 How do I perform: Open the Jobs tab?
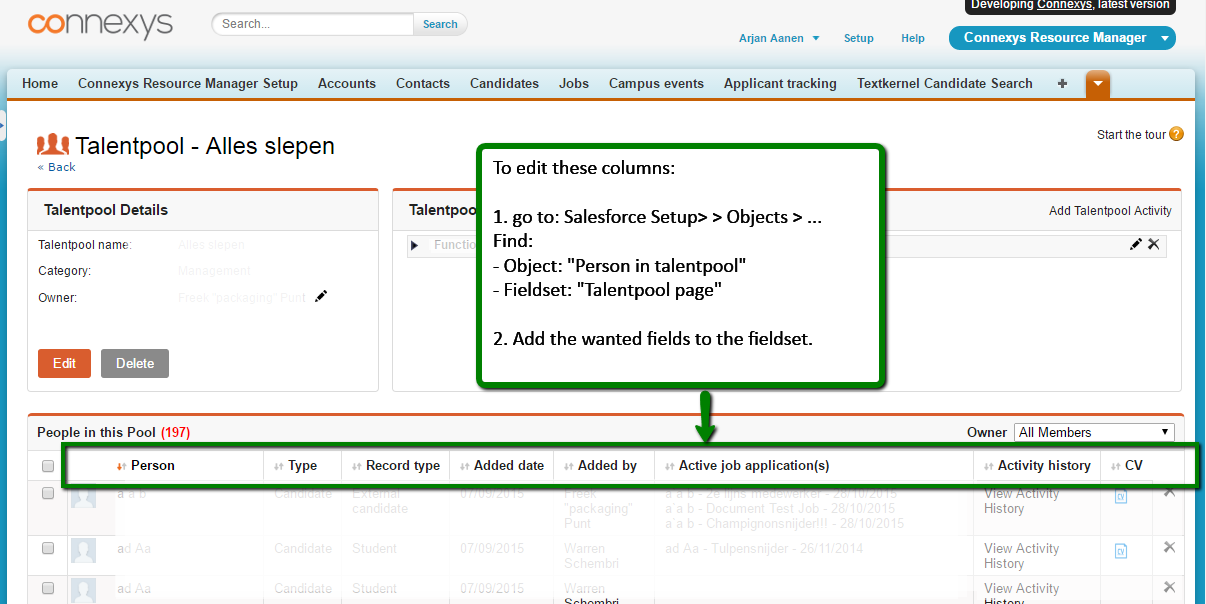click(x=574, y=84)
